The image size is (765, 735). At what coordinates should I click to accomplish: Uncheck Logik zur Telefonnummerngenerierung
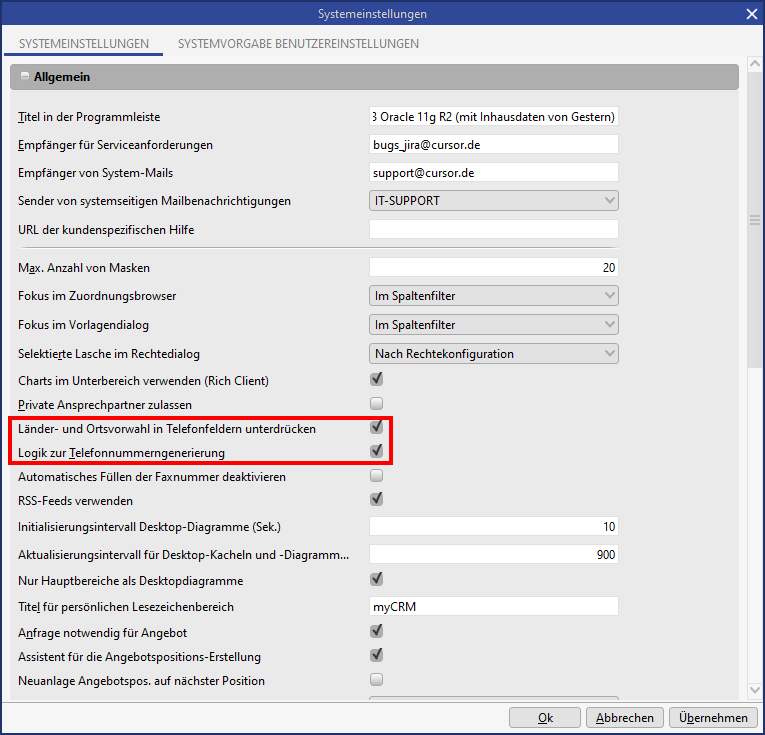377,452
